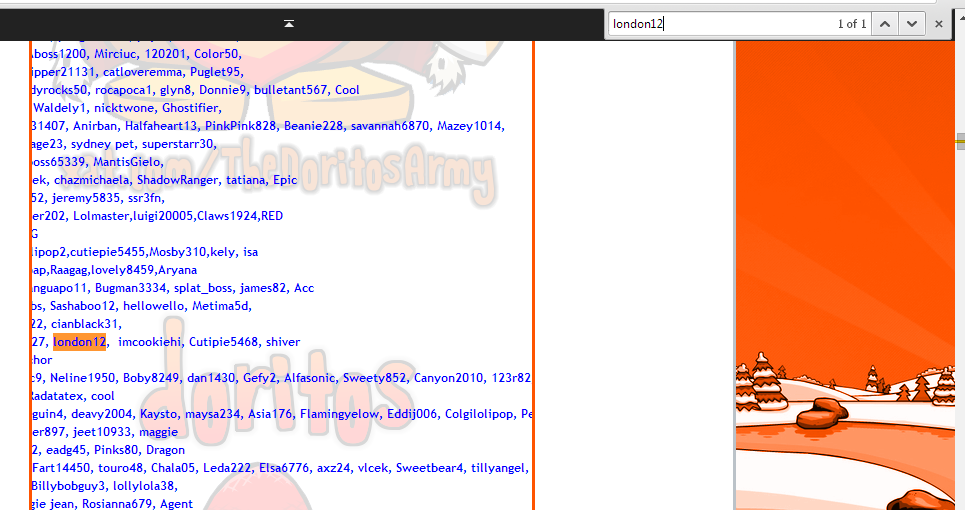Click the highlighted london12 search result

(79, 342)
